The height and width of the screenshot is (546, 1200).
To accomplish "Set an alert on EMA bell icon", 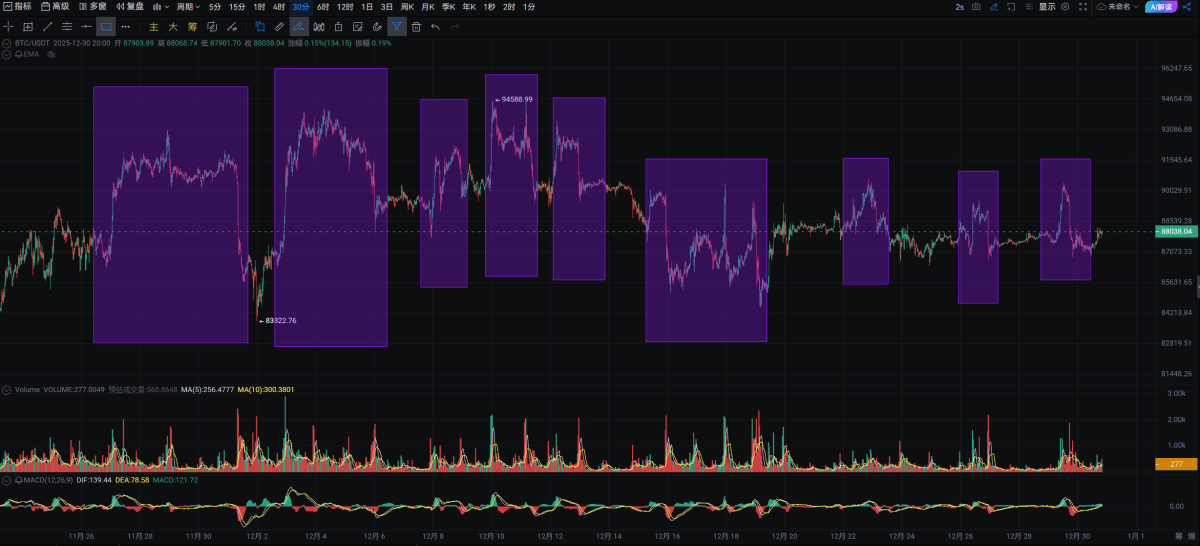I will pyautogui.click(x=19, y=54).
